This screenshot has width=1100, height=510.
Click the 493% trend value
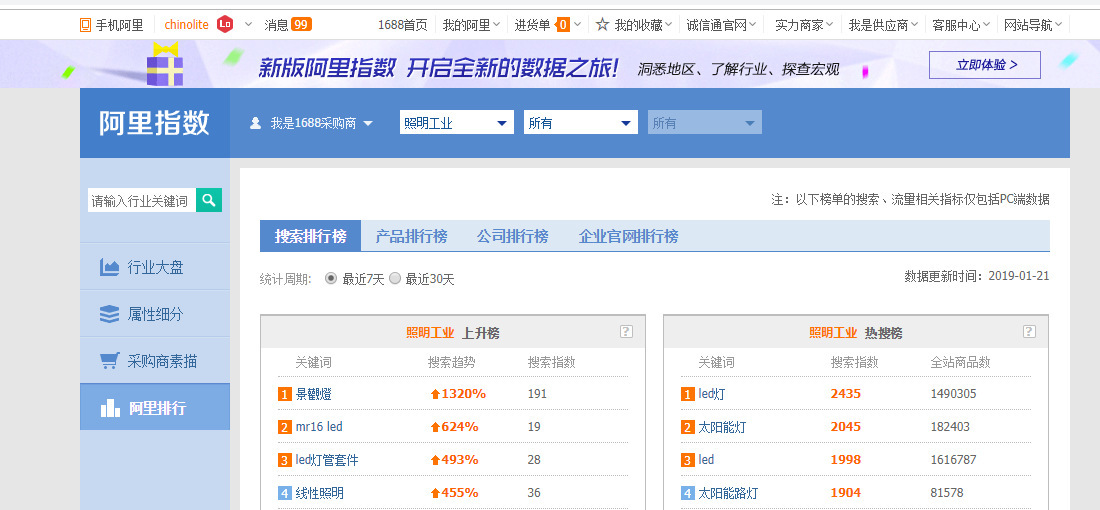point(455,459)
